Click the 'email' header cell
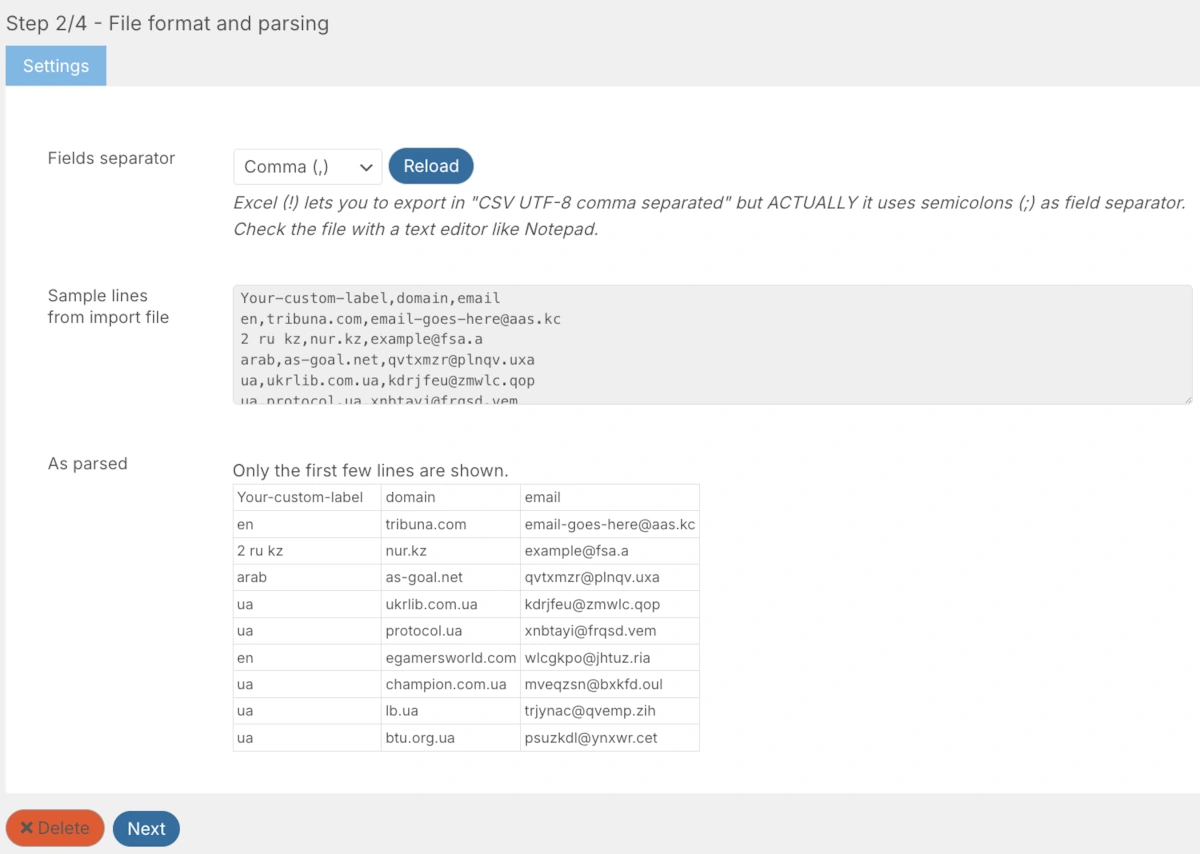The image size is (1200, 854). pyautogui.click(x=610, y=497)
